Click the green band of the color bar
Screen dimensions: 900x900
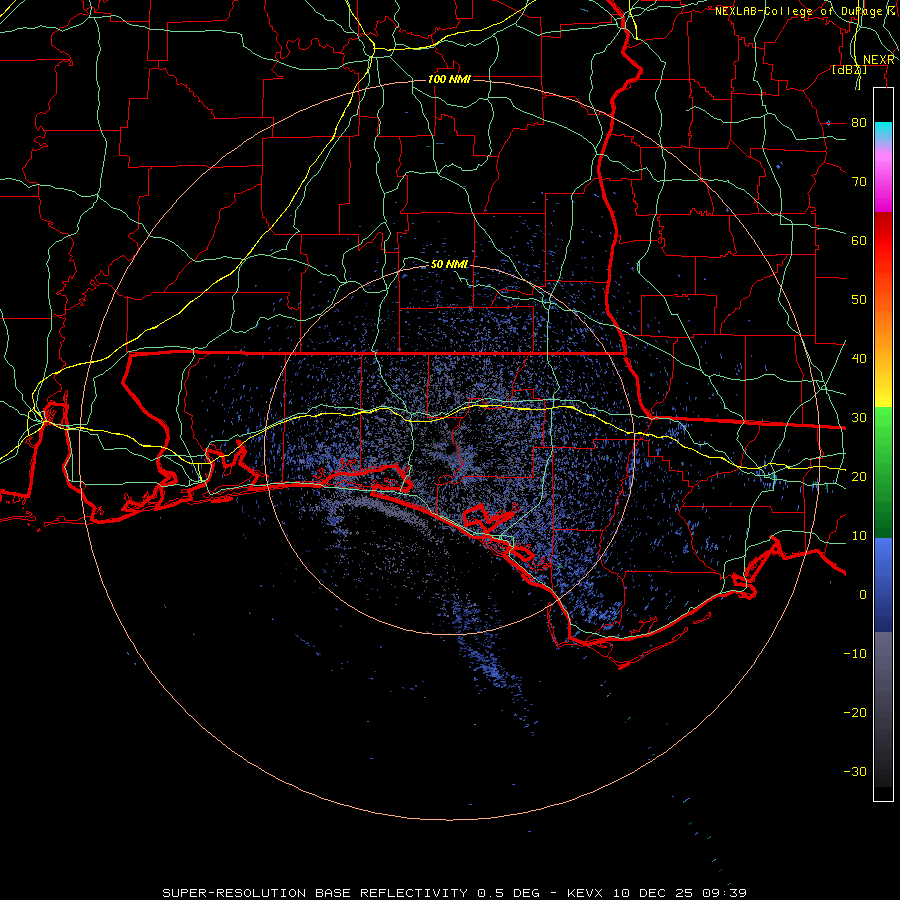pos(883,472)
